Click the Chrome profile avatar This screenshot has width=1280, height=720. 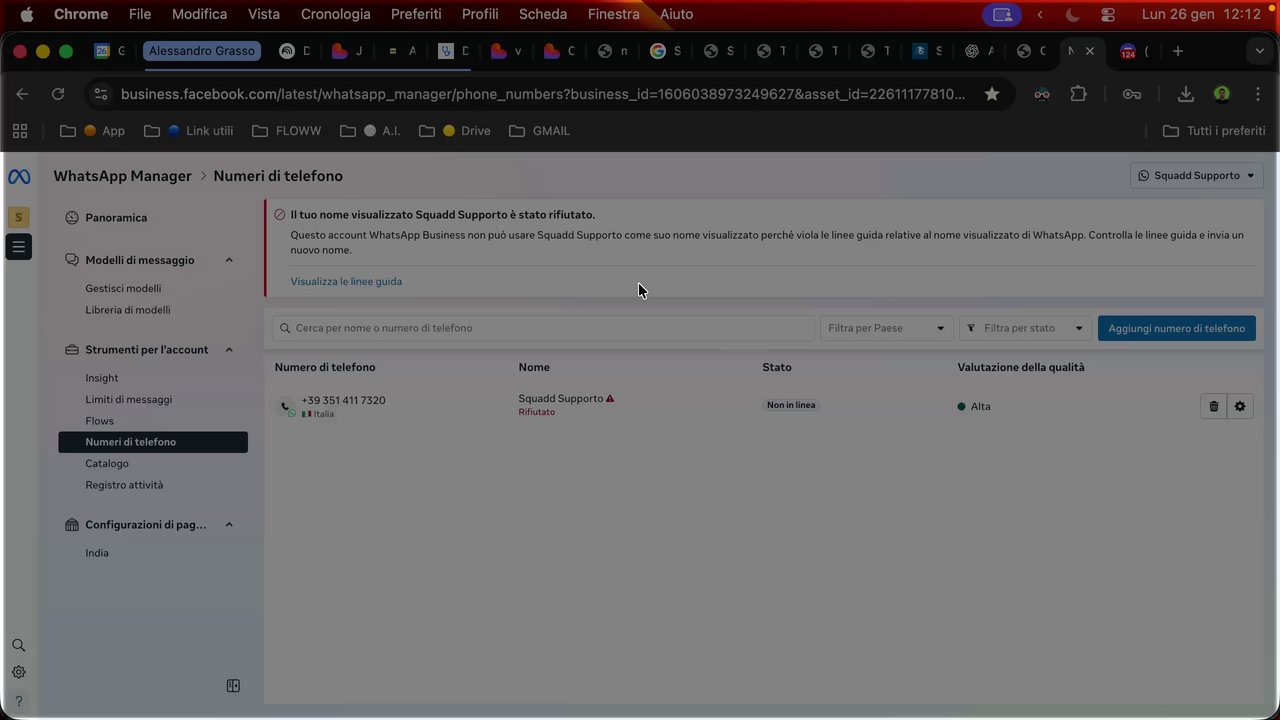(x=1222, y=94)
